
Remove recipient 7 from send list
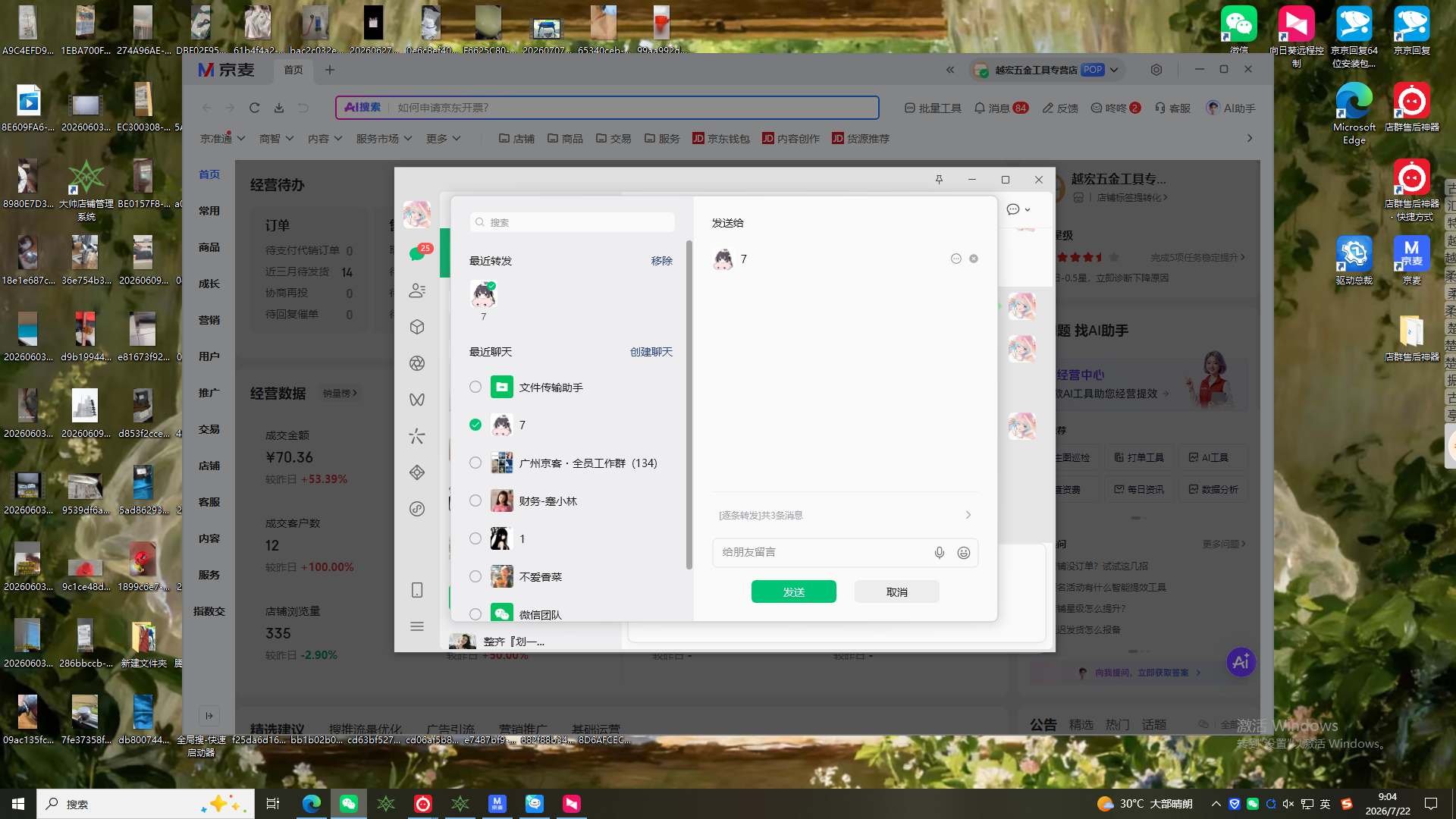(974, 259)
